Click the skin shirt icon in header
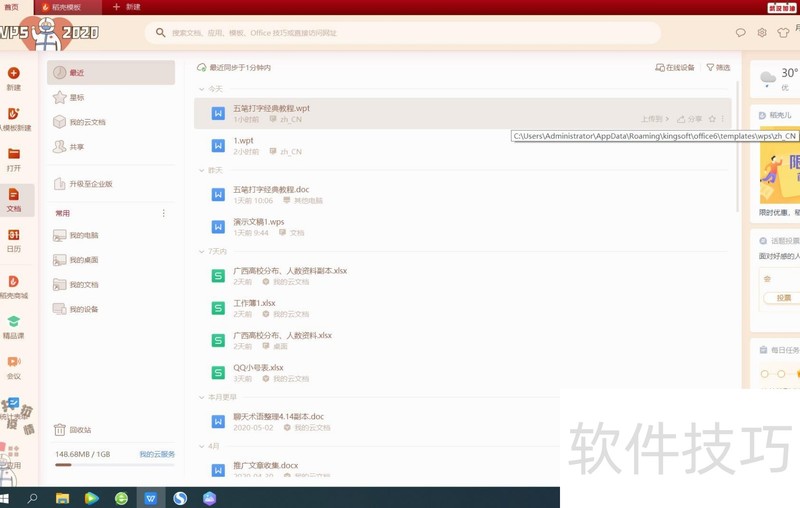This screenshot has width=800, height=508. tap(783, 33)
